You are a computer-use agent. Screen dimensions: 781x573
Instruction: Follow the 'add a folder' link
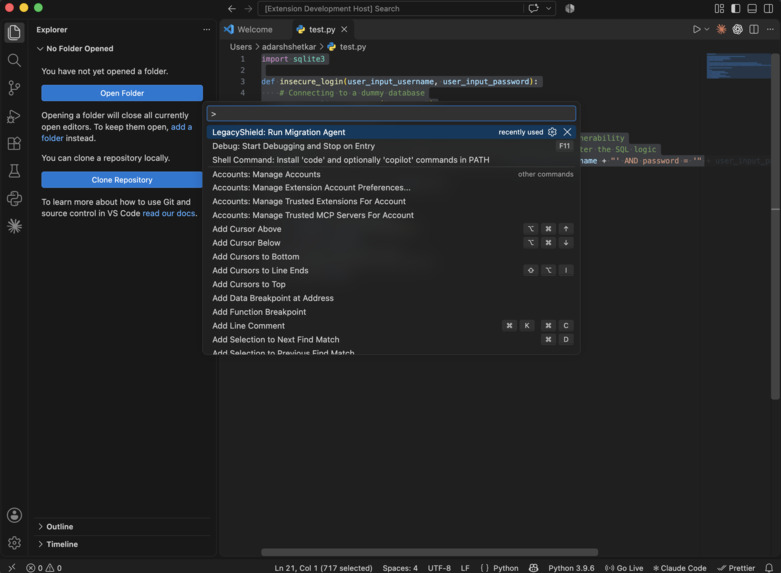coord(181,127)
